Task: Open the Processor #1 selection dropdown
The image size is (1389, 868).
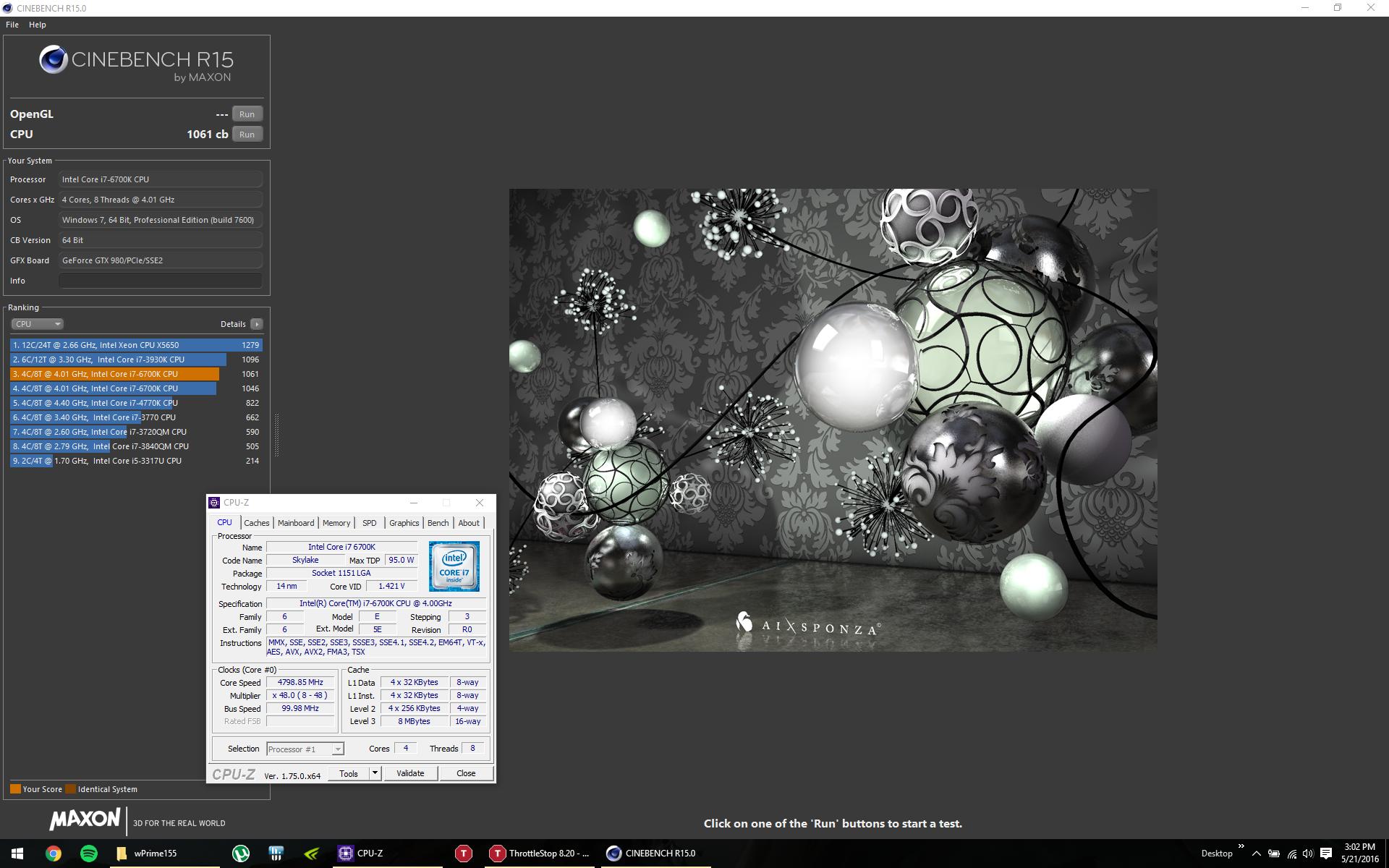Action: 305,749
